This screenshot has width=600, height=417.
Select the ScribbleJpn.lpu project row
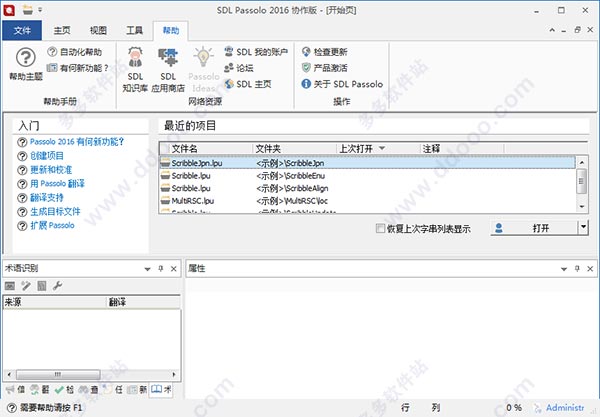click(367, 163)
